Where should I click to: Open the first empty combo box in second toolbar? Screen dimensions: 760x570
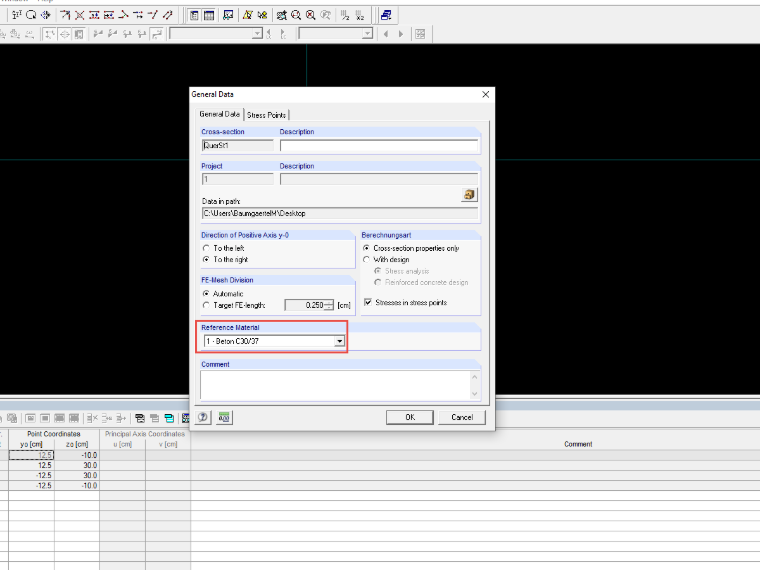(x=216, y=34)
